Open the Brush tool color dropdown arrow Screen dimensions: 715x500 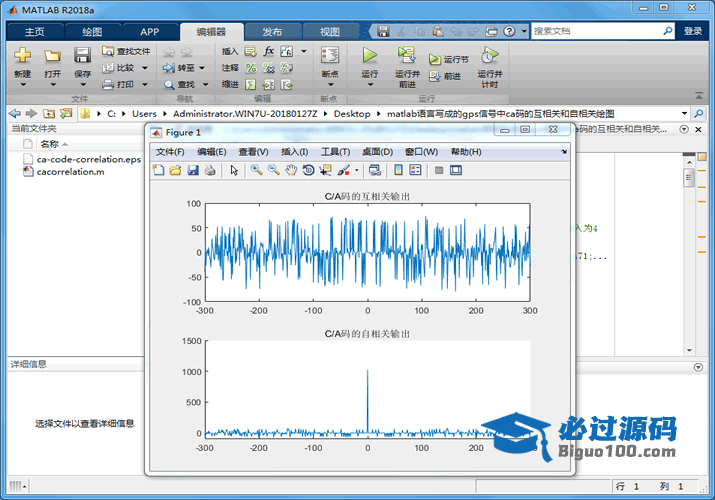point(356,170)
